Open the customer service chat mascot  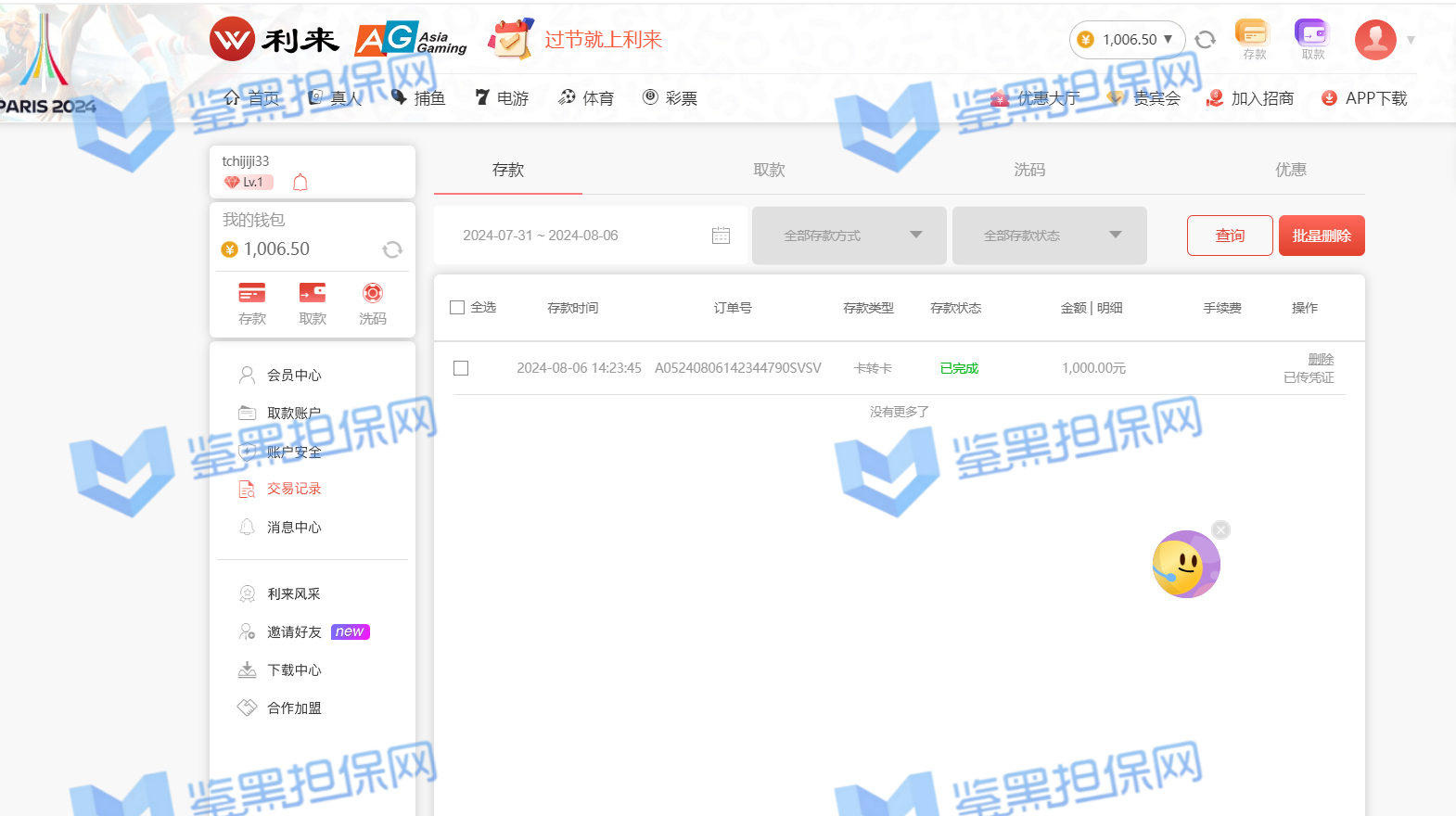point(1185,565)
